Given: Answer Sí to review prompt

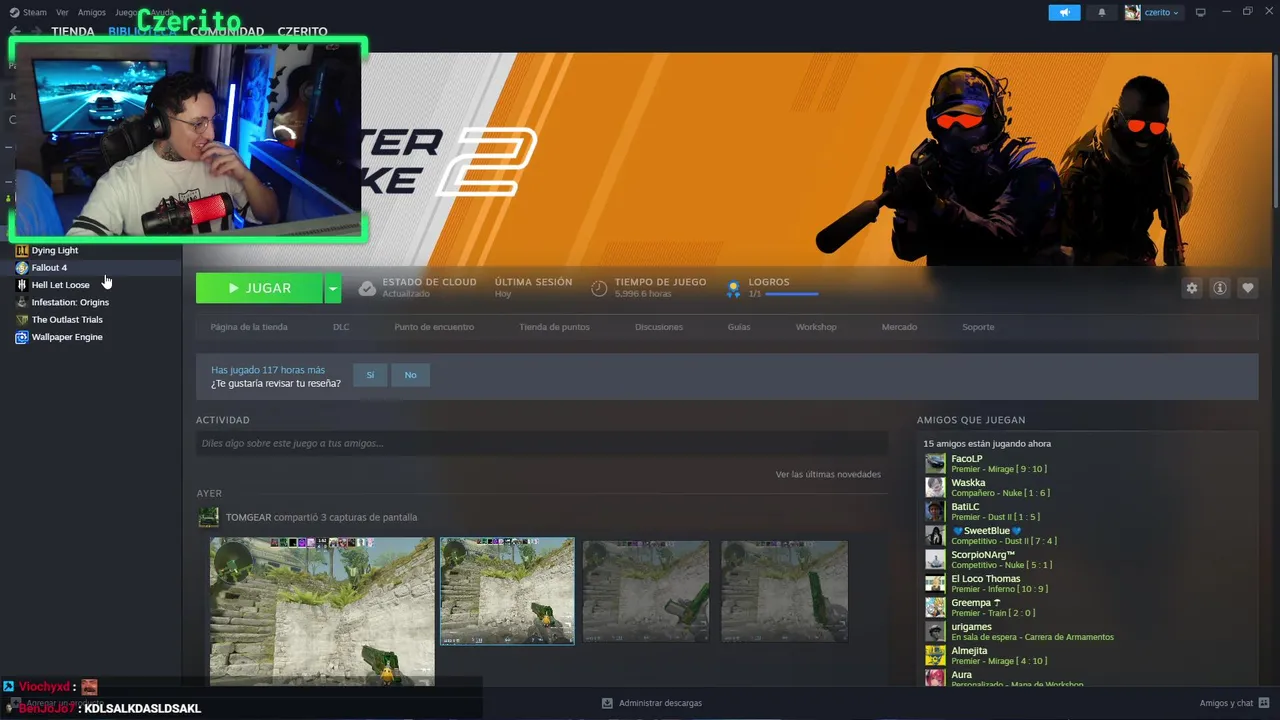Looking at the screenshot, I should [370, 375].
